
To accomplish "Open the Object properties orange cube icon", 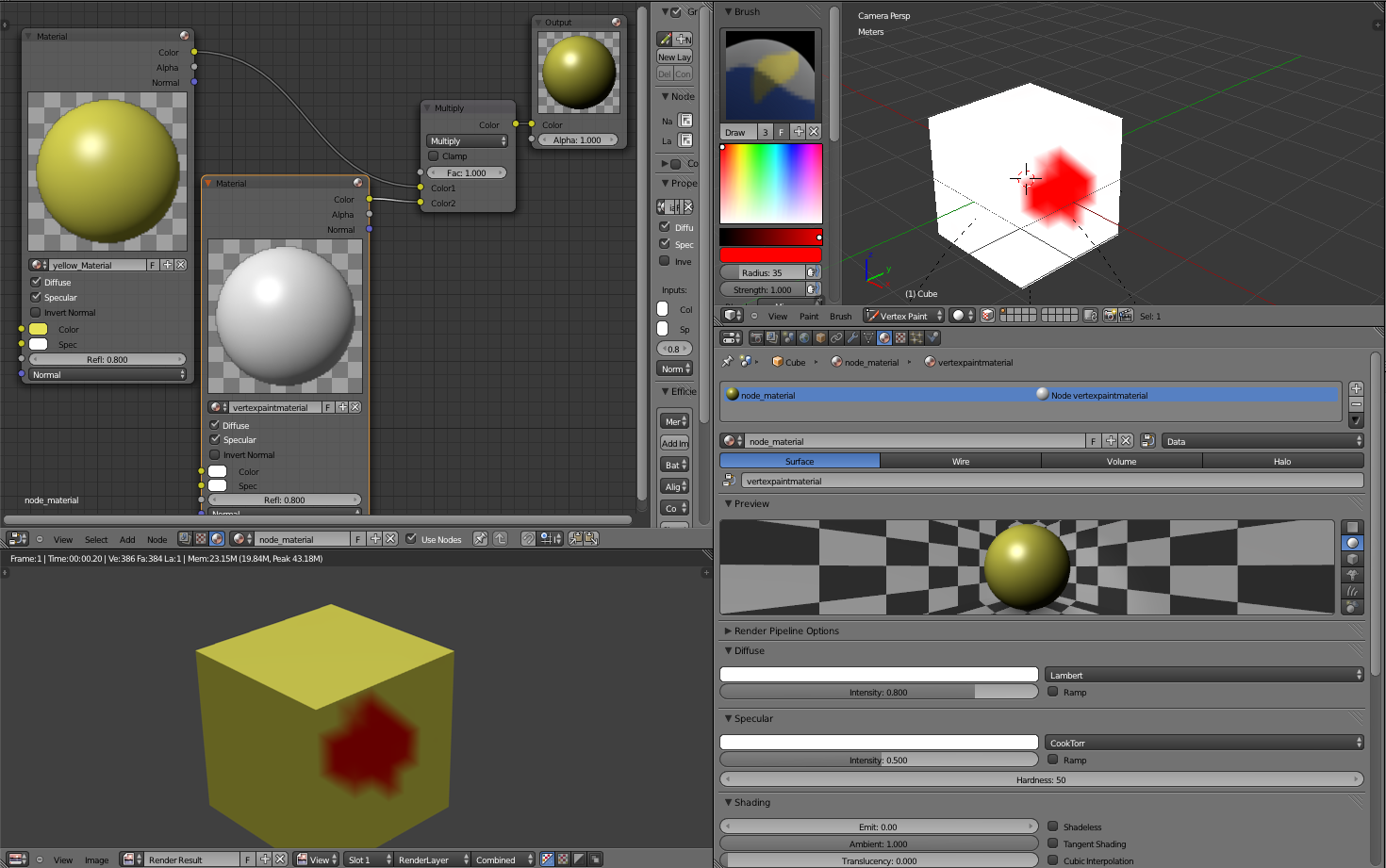I will point(820,337).
